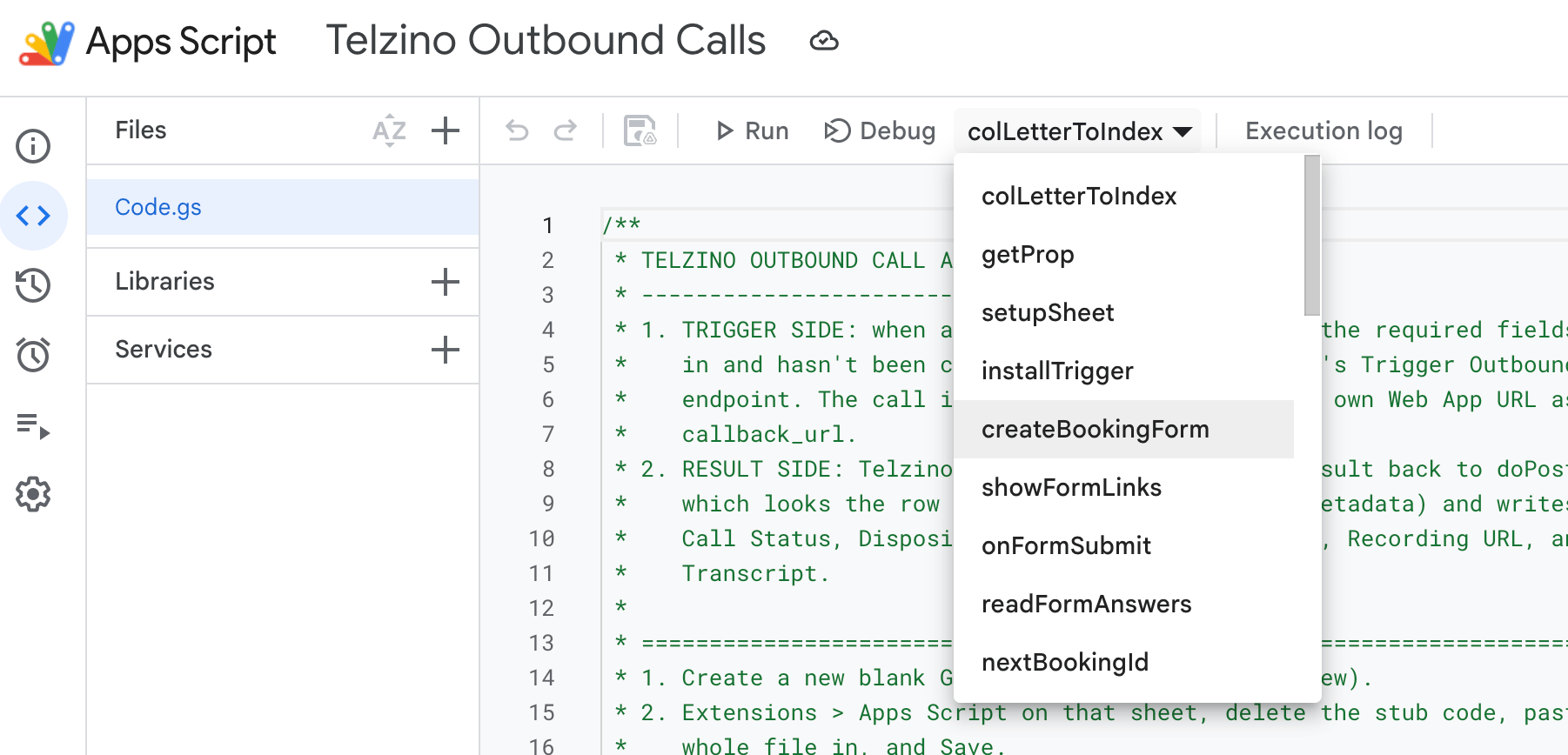Select nextBookingId from function list
1568x755 pixels.
click(1123, 663)
